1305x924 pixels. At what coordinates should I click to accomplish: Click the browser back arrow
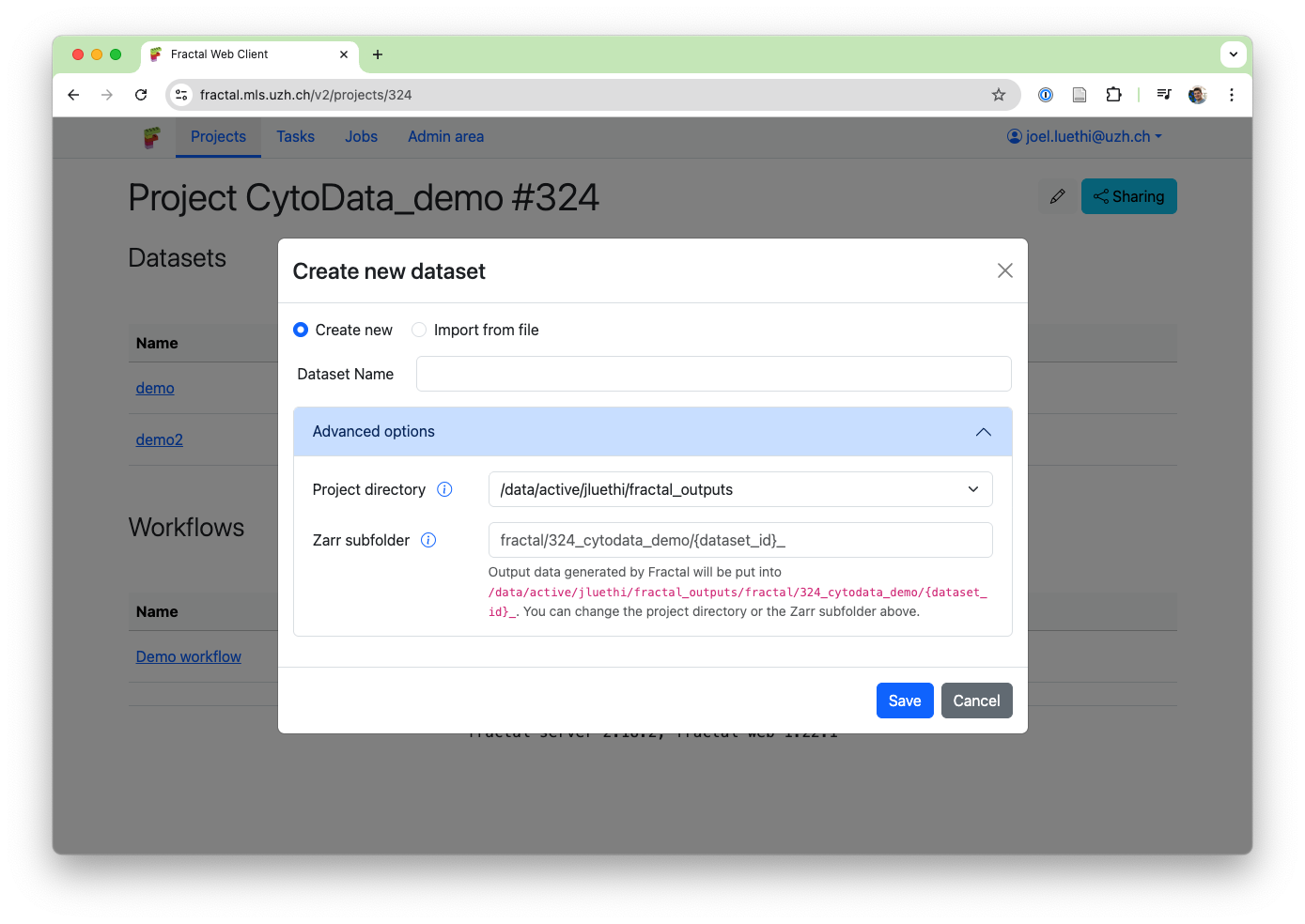click(73, 95)
